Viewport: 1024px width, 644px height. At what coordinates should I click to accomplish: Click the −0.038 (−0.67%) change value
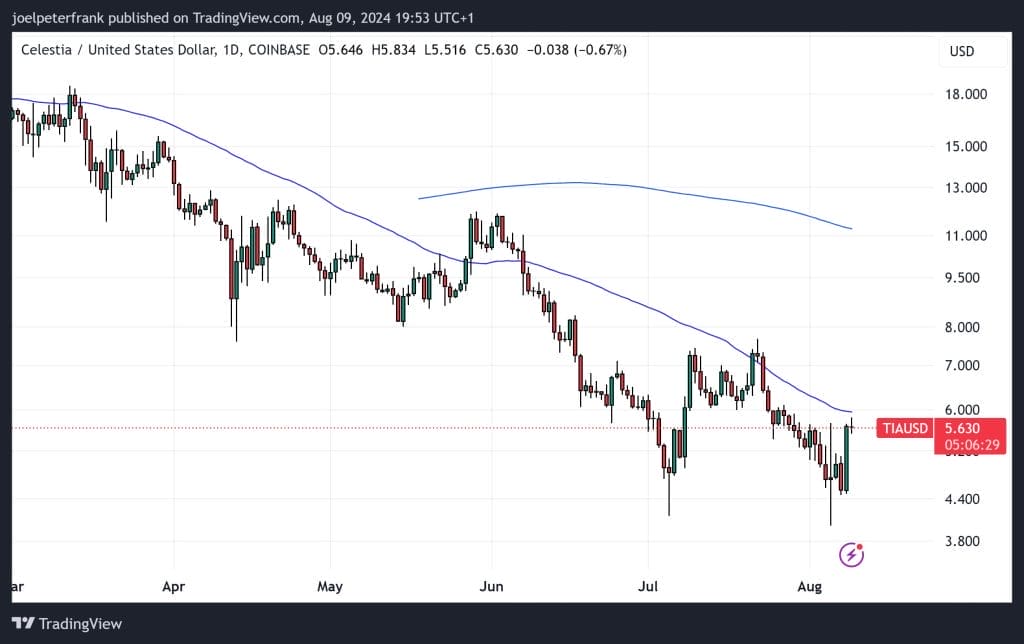tap(577, 50)
